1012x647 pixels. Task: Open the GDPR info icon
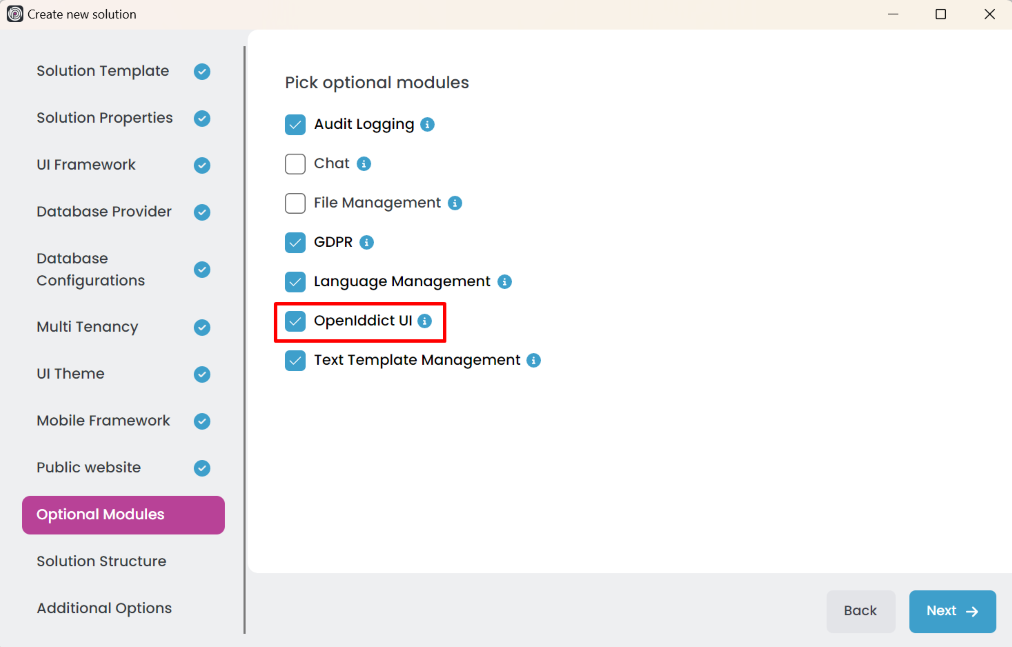click(x=366, y=242)
